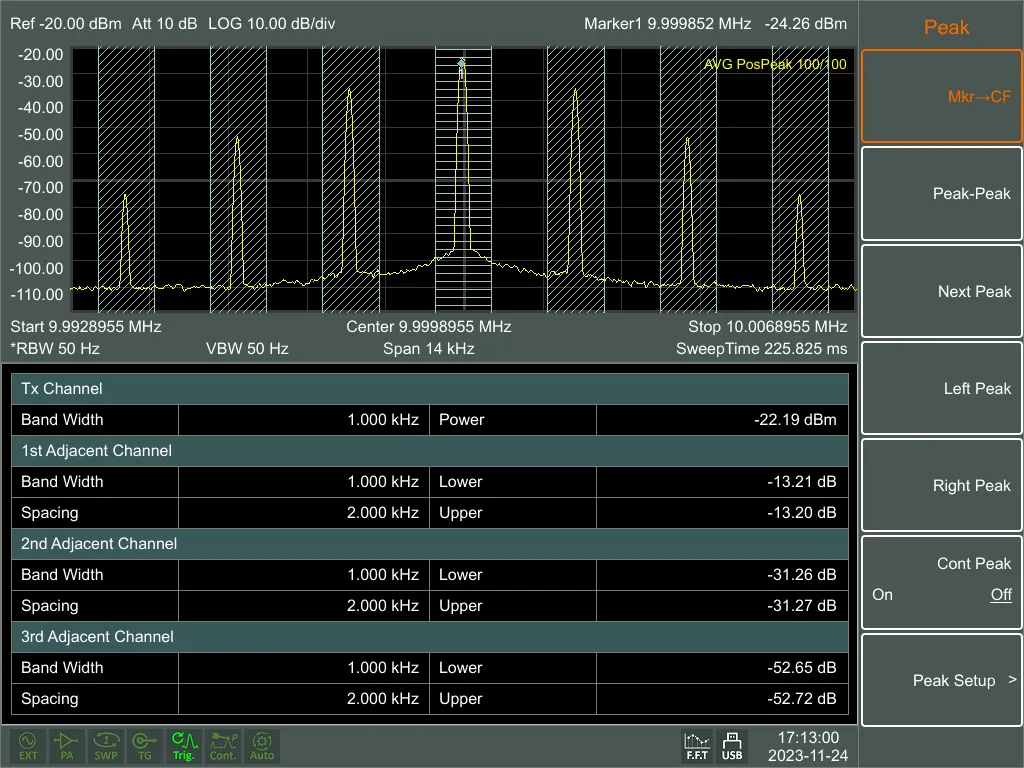Viewport: 1024px width, 768px height.
Task: Click the EXT reference icon
Action: click(x=28, y=746)
